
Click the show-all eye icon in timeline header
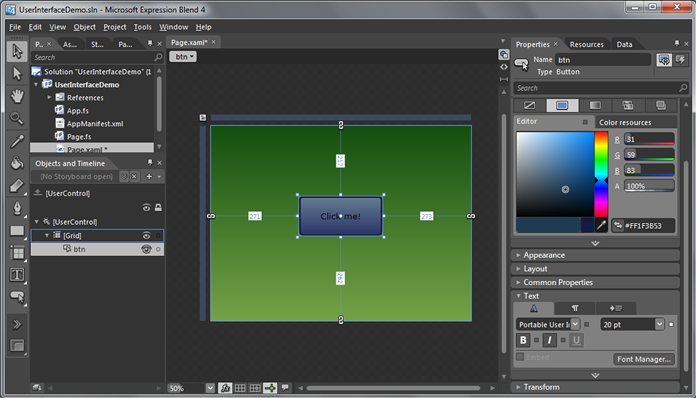pyautogui.click(x=146, y=208)
